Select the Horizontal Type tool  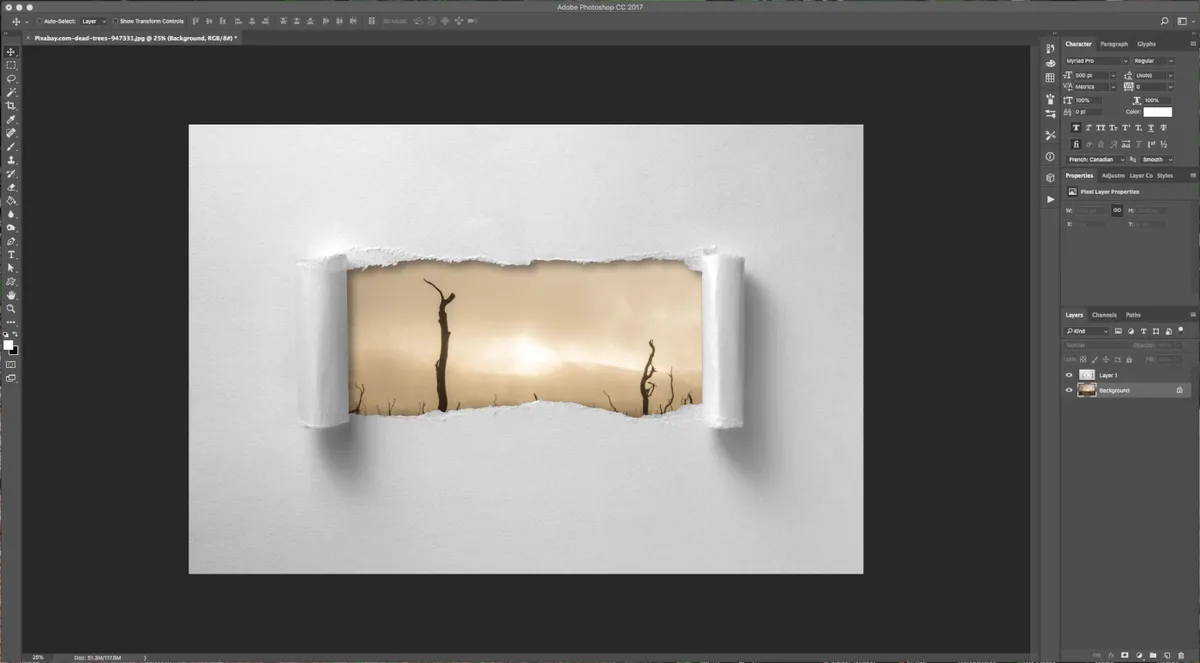pyautogui.click(x=11, y=255)
